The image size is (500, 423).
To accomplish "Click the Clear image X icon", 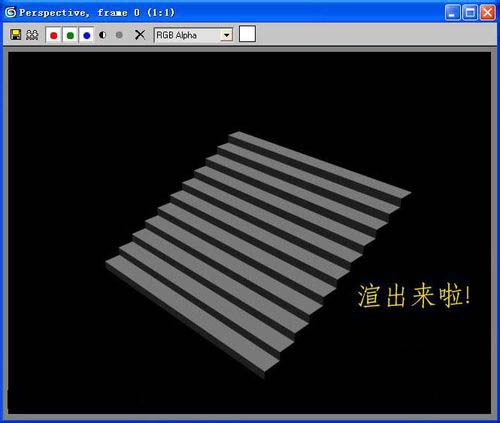I will coord(140,35).
